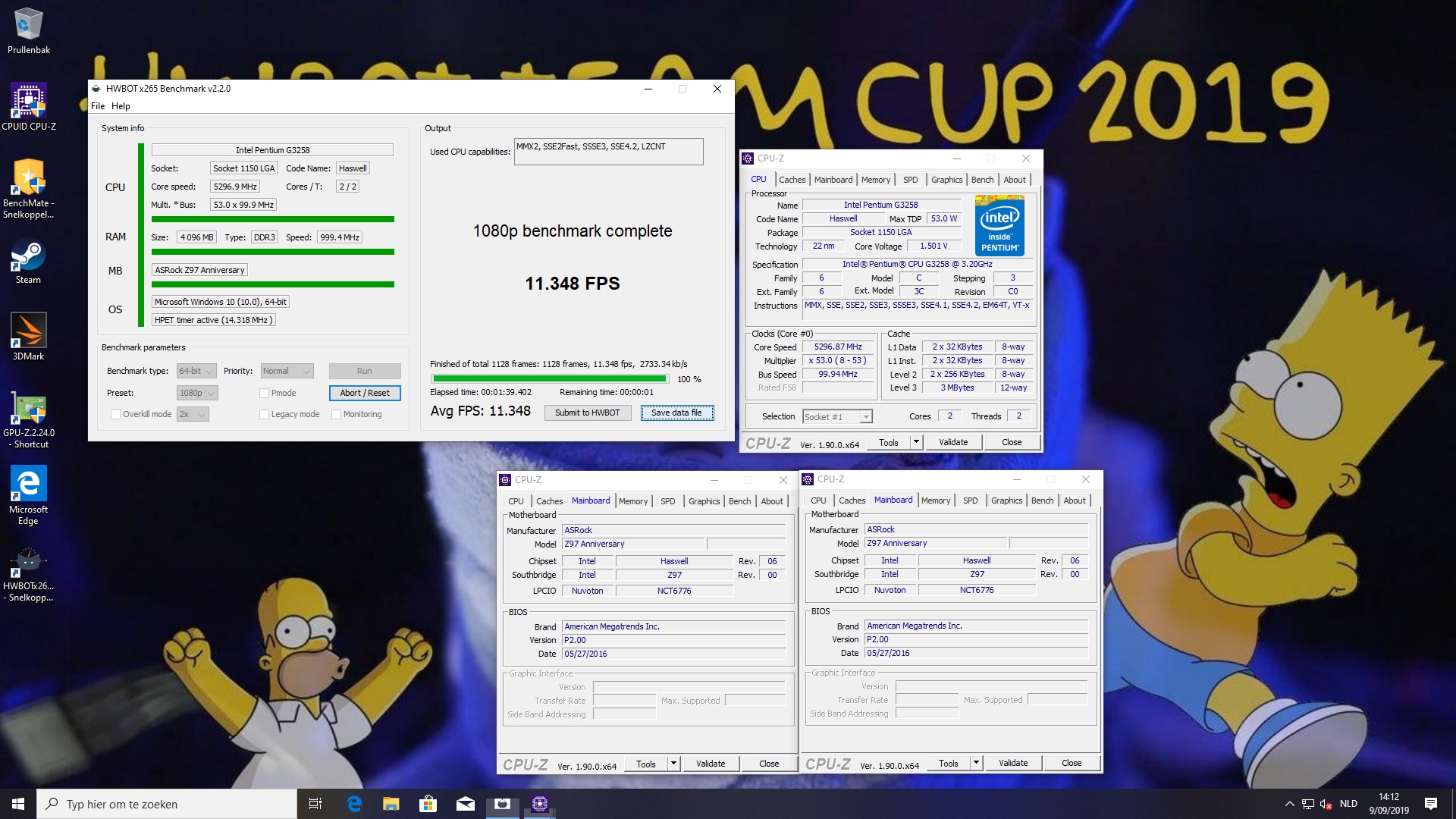
Task: Open About tab in bottom-left CPU-Z
Action: click(x=772, y=501)
